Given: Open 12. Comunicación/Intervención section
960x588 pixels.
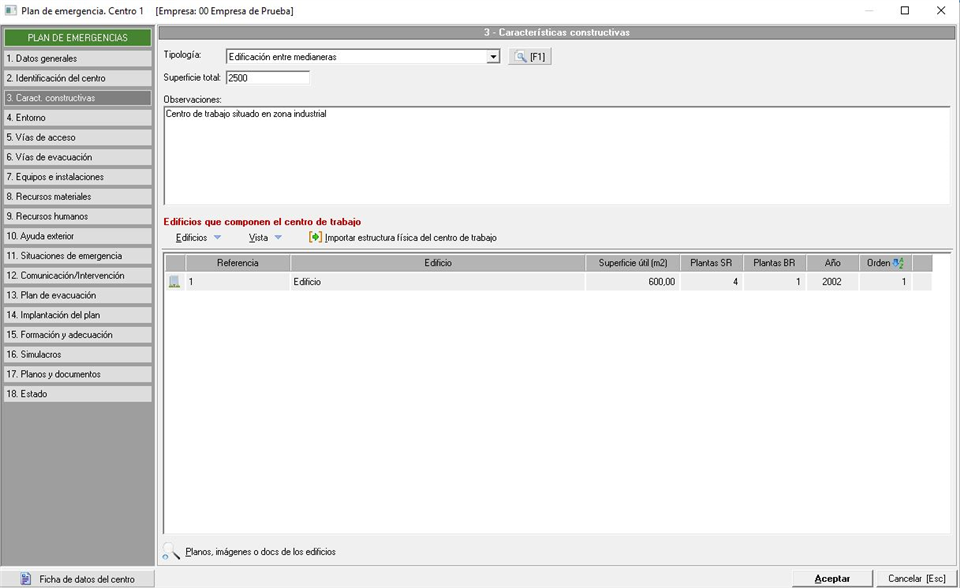Looking at the screenshot, I should point(78,276).
